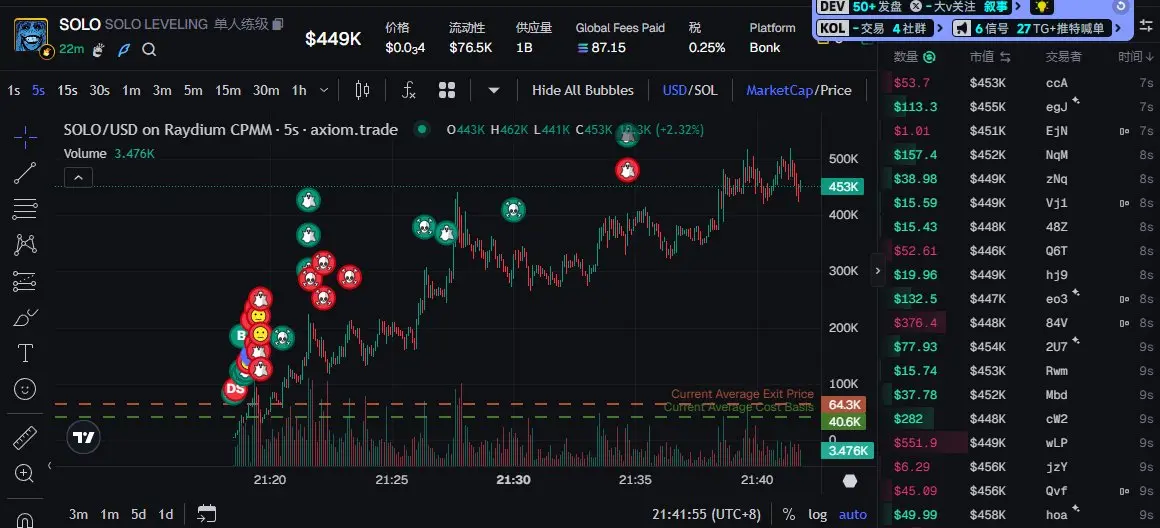The image size is (1160, 528).
Task: Switch to the 30m interval
Action: coord(266,90)
